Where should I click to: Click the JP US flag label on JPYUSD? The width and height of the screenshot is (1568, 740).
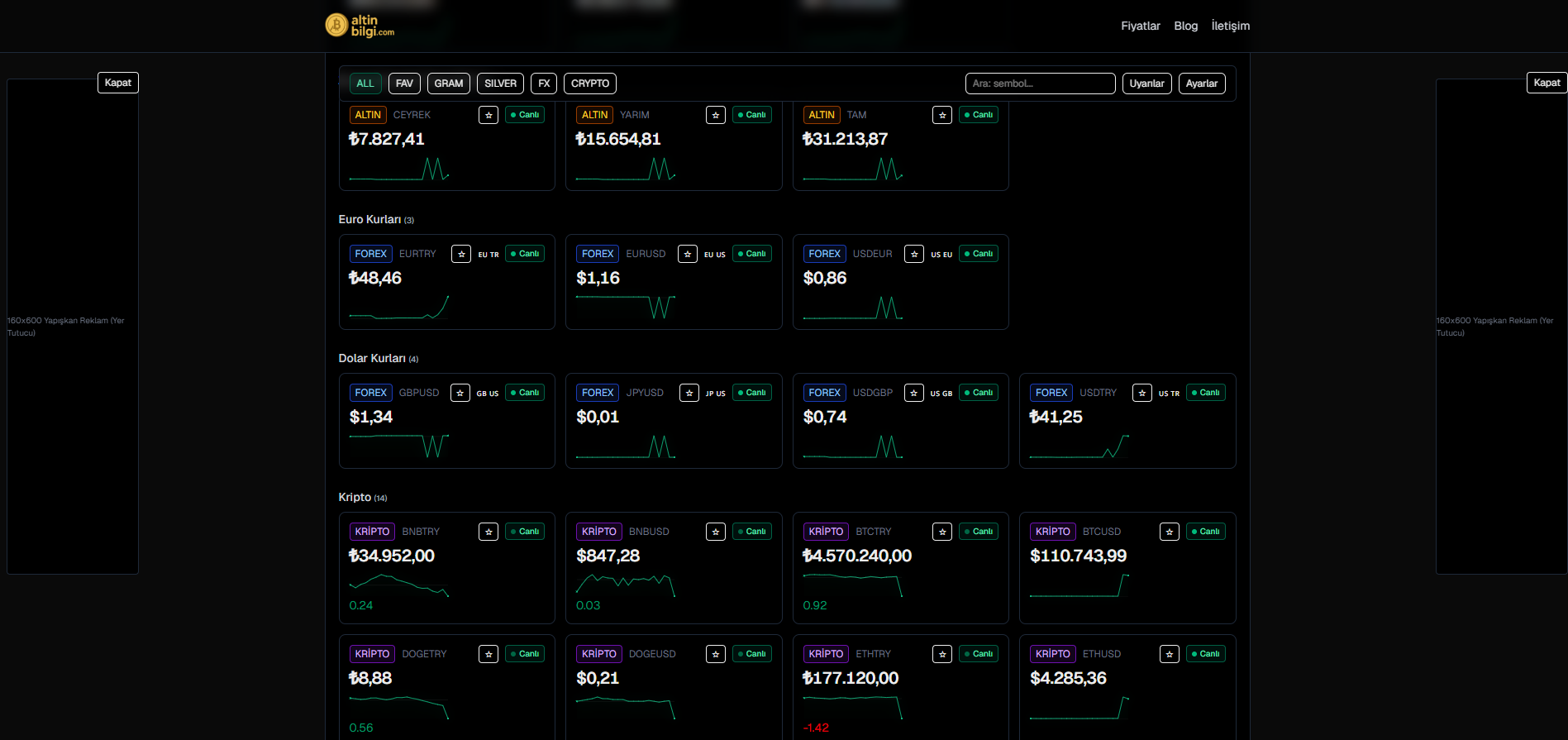pyautogui.click(x=716, y=394)
